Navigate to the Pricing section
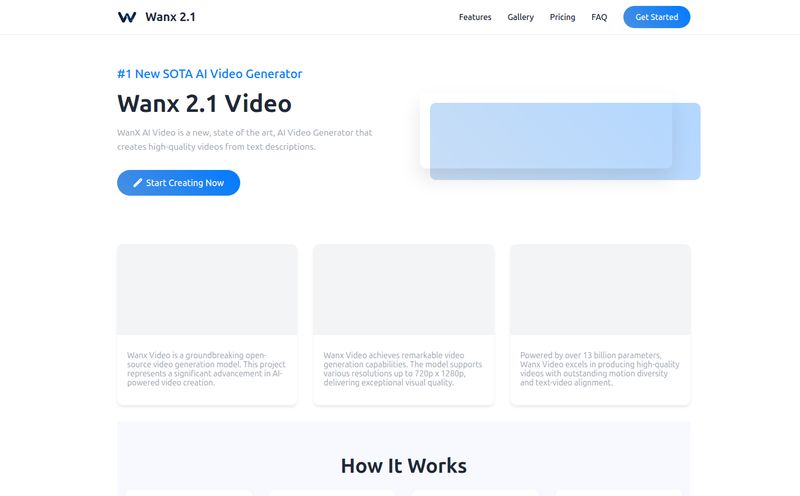 [x=562, y=17]
